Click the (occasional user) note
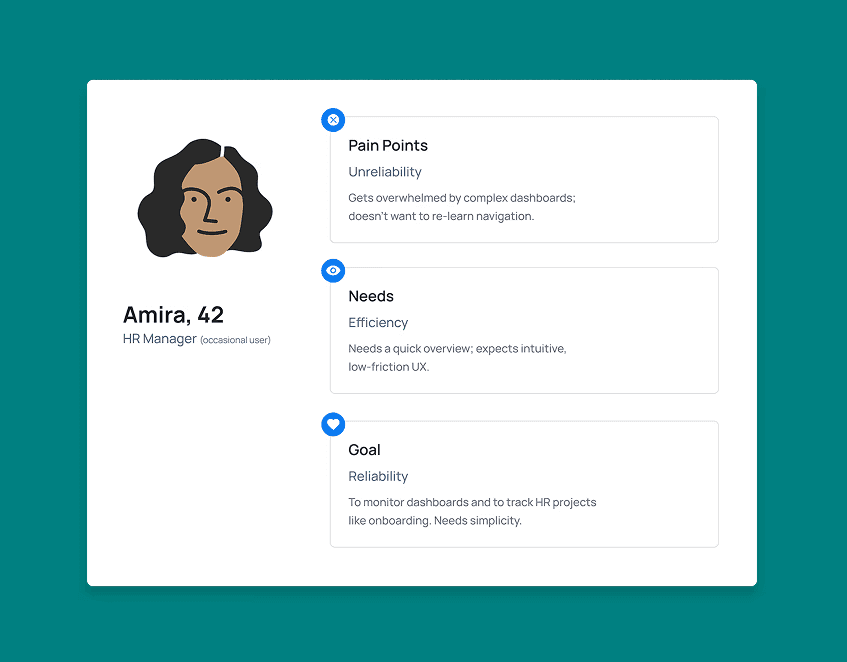This screenshot has height=662, width=847. pos(236,340)
